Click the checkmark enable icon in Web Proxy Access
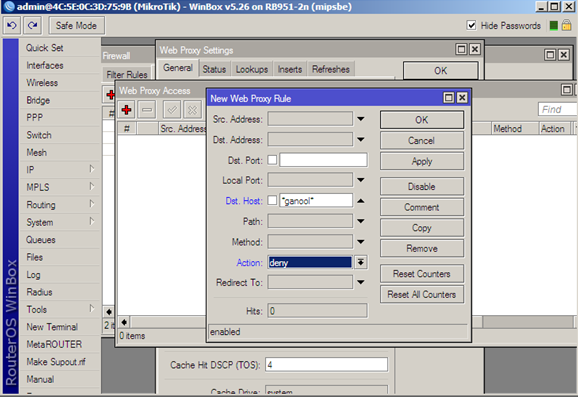This screenshot has width=578, height=397. coord(172,109)
